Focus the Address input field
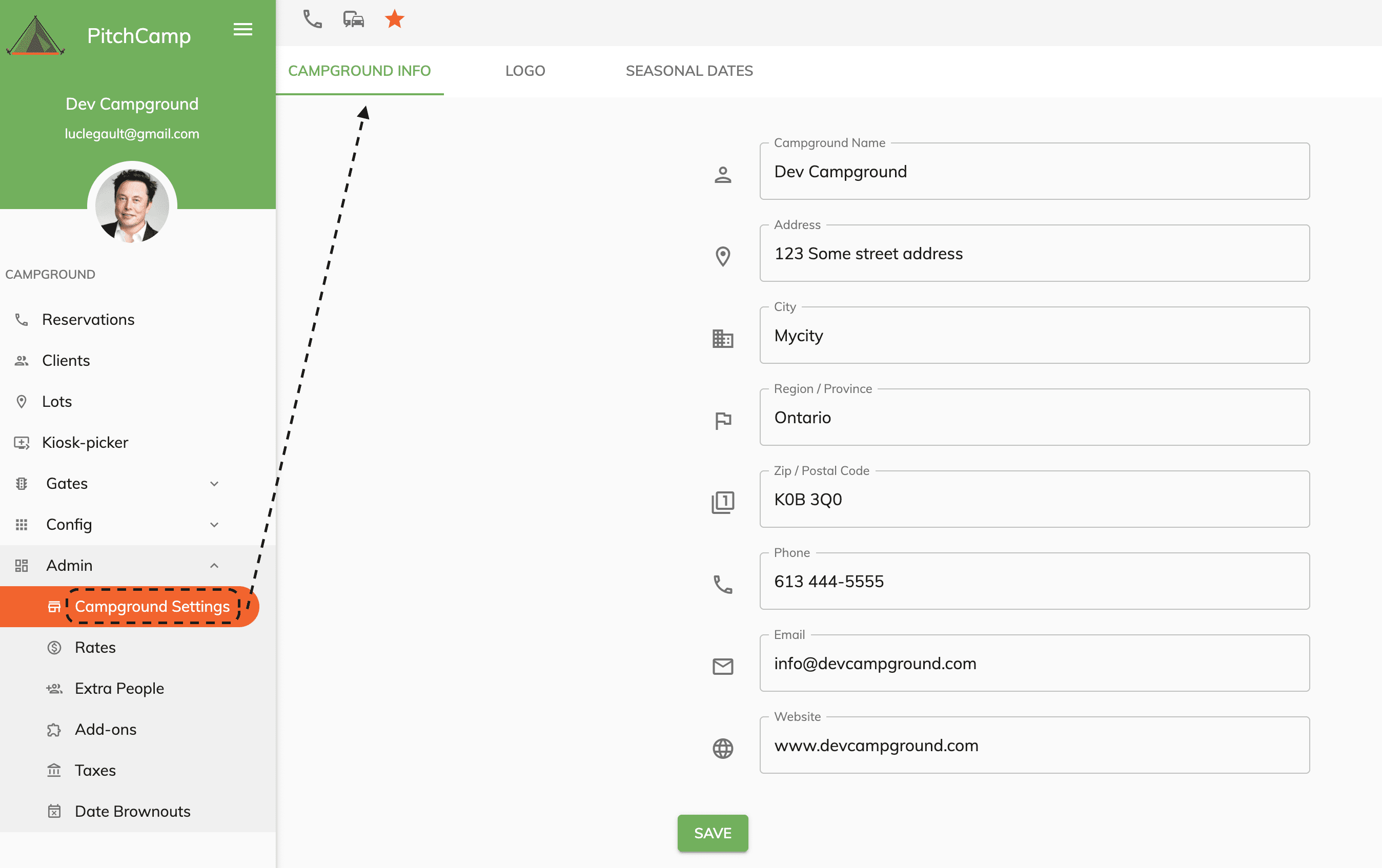 coord(1035,254)
